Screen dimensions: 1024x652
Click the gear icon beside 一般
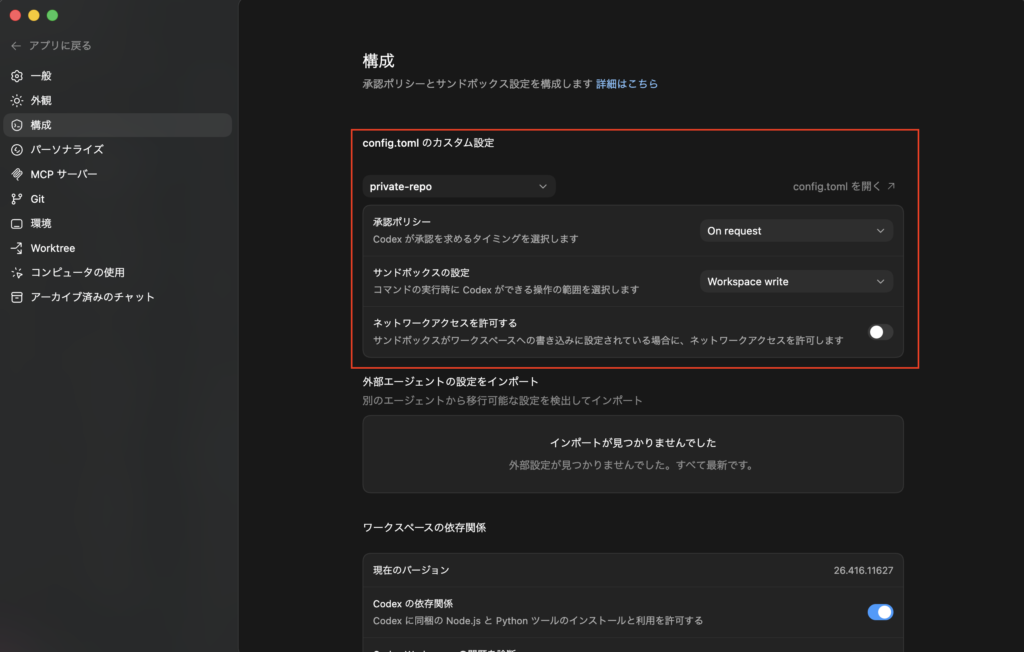[16, 76]
